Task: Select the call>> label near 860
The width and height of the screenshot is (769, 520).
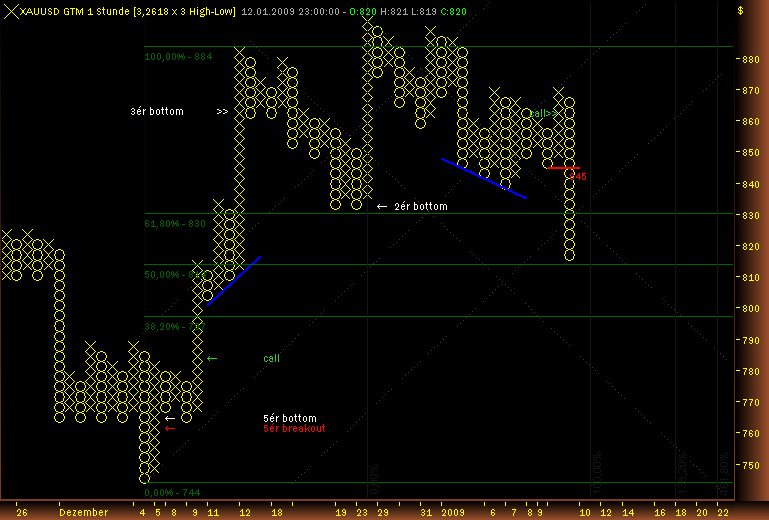Action: coord(544,113)
